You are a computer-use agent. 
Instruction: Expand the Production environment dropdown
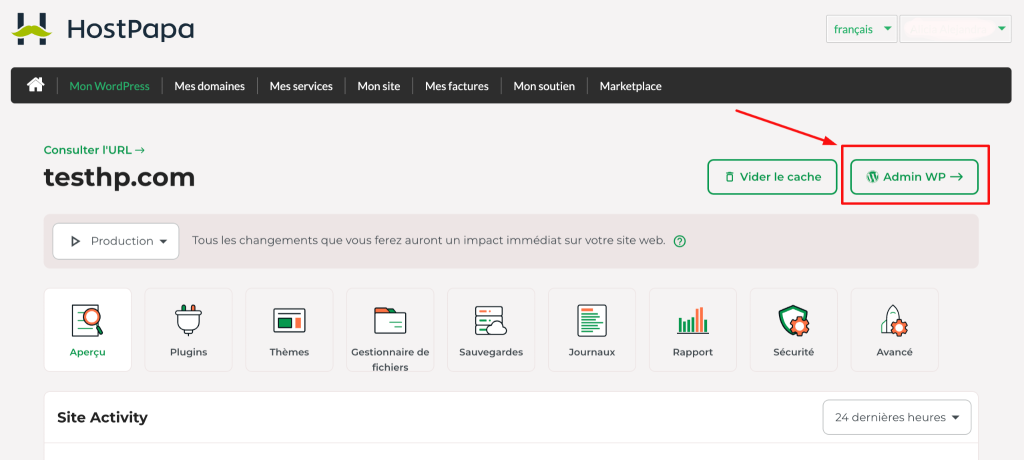(116, 241)
